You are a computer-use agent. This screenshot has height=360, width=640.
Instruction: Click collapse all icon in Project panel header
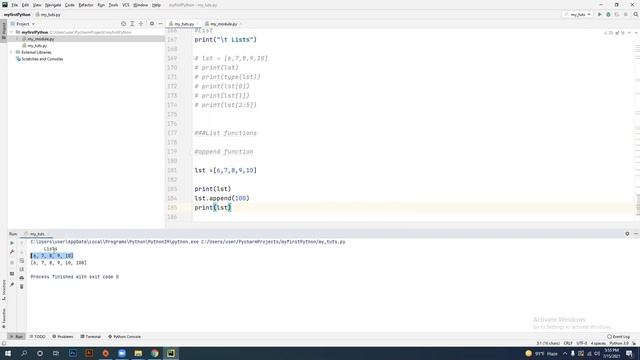coord(141,24)
